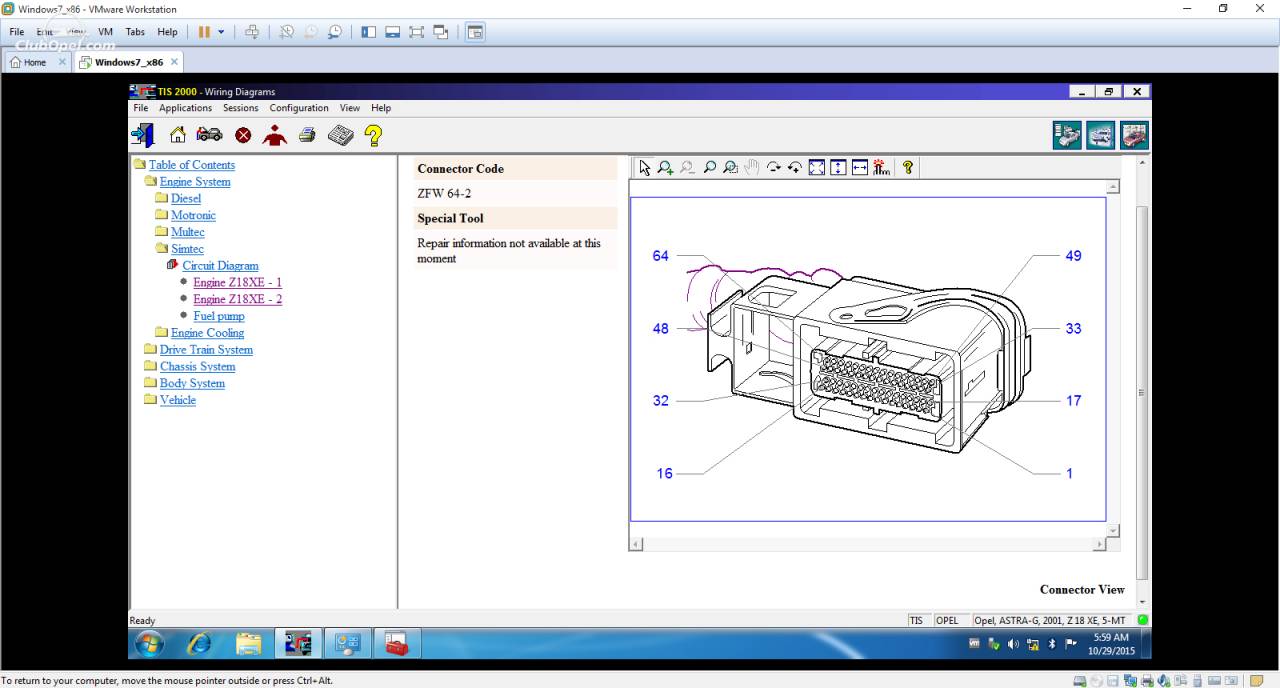Expand the Multec folder
This screenshot has height=688, width=1280.
pyautogui.click(x=188, y=232)
